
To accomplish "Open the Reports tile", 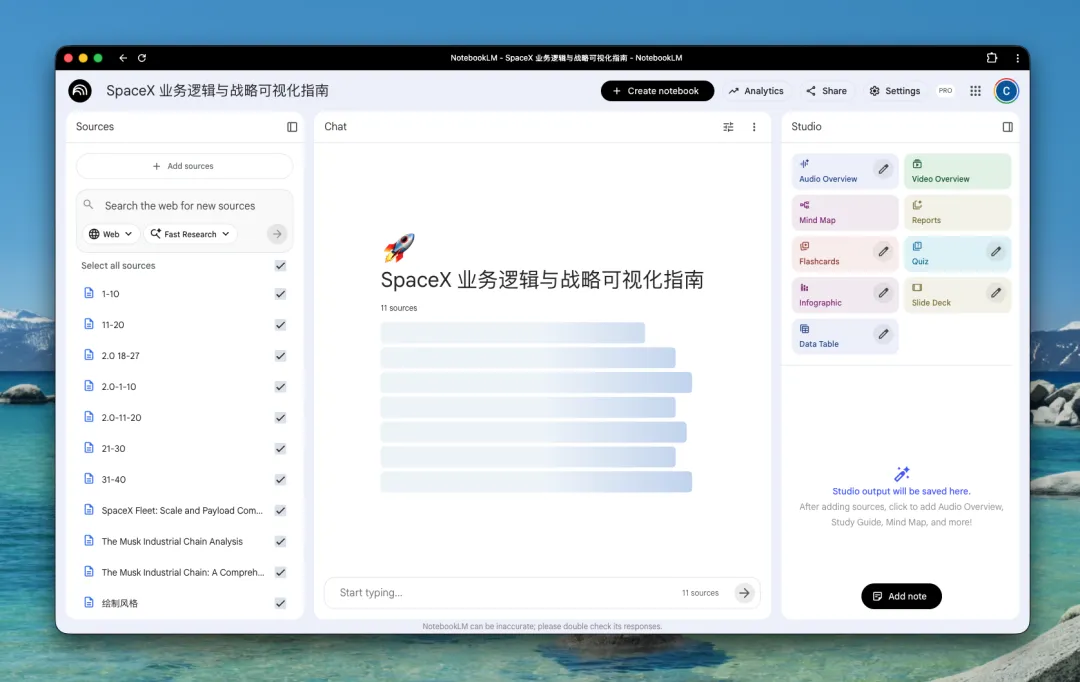I will tap(957, 212).
